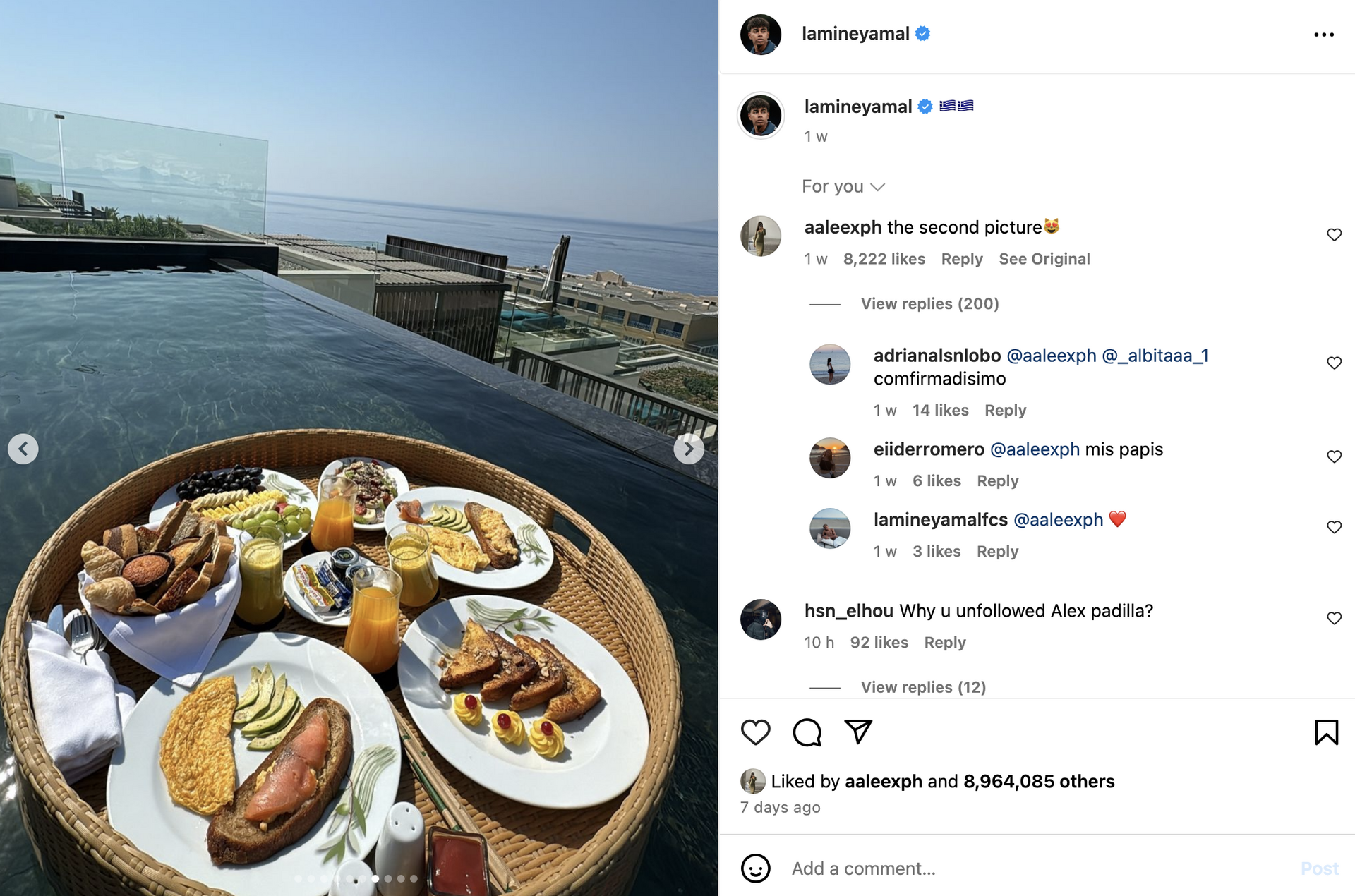The image size is (1355, 896).
Task: Click 'See Original' on aaleexph's comment
Action: pyautogui.click(x=1044, y=259)
